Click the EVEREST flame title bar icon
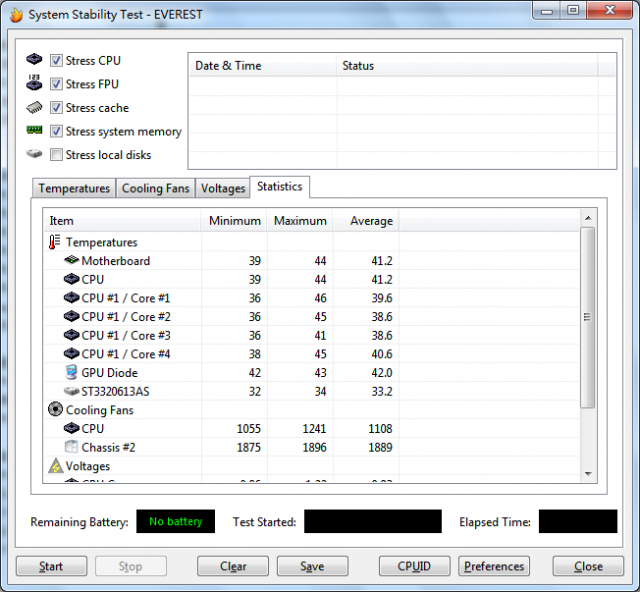This screenshot has height=592, width=640. click(16, 15)
